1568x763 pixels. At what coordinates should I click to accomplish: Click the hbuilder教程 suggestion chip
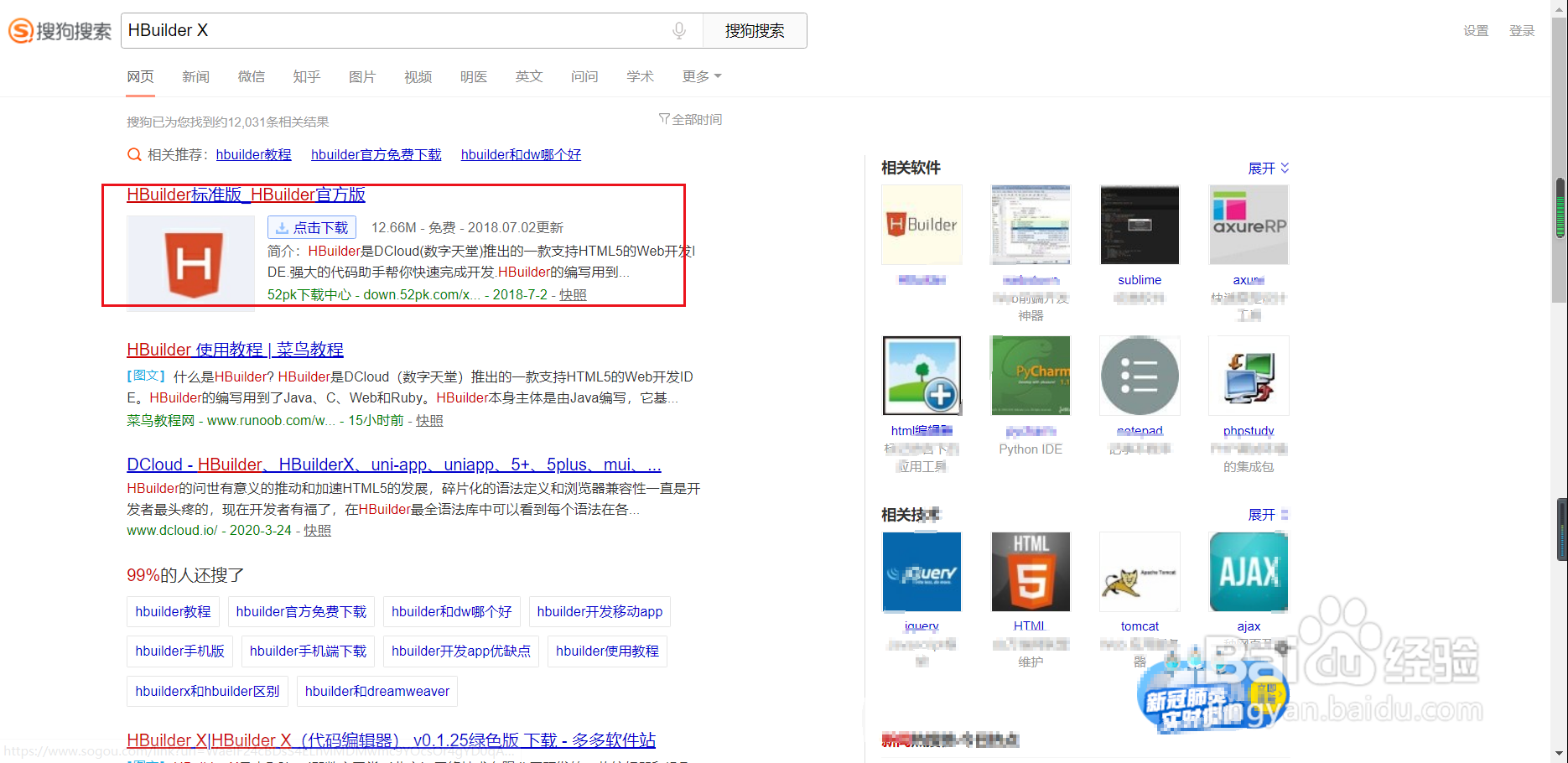[173, 612]
